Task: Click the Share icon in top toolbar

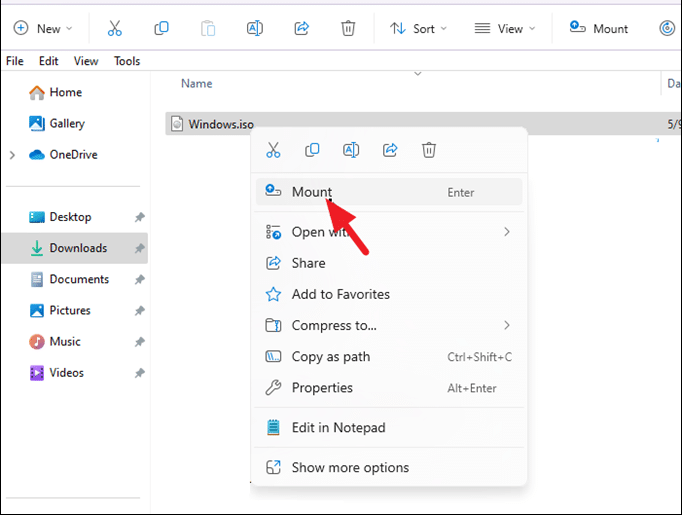Action: click(x=301, y=28)
